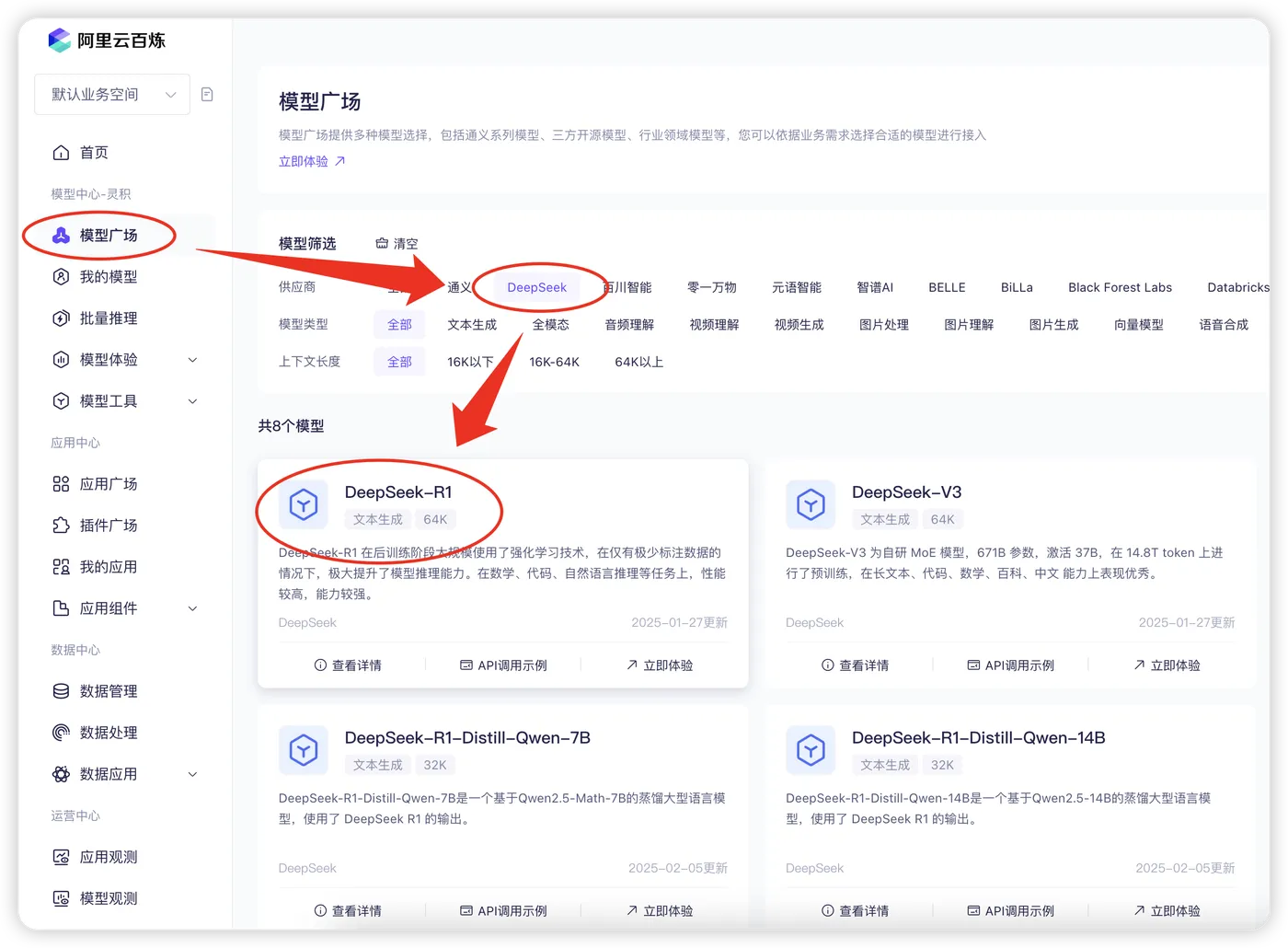Click the 2025-01-27更新 date on DeepSeek-V3 card
Image resolution: width=1288 pixels, height=948 pixels.
[x=1187, y=623]
